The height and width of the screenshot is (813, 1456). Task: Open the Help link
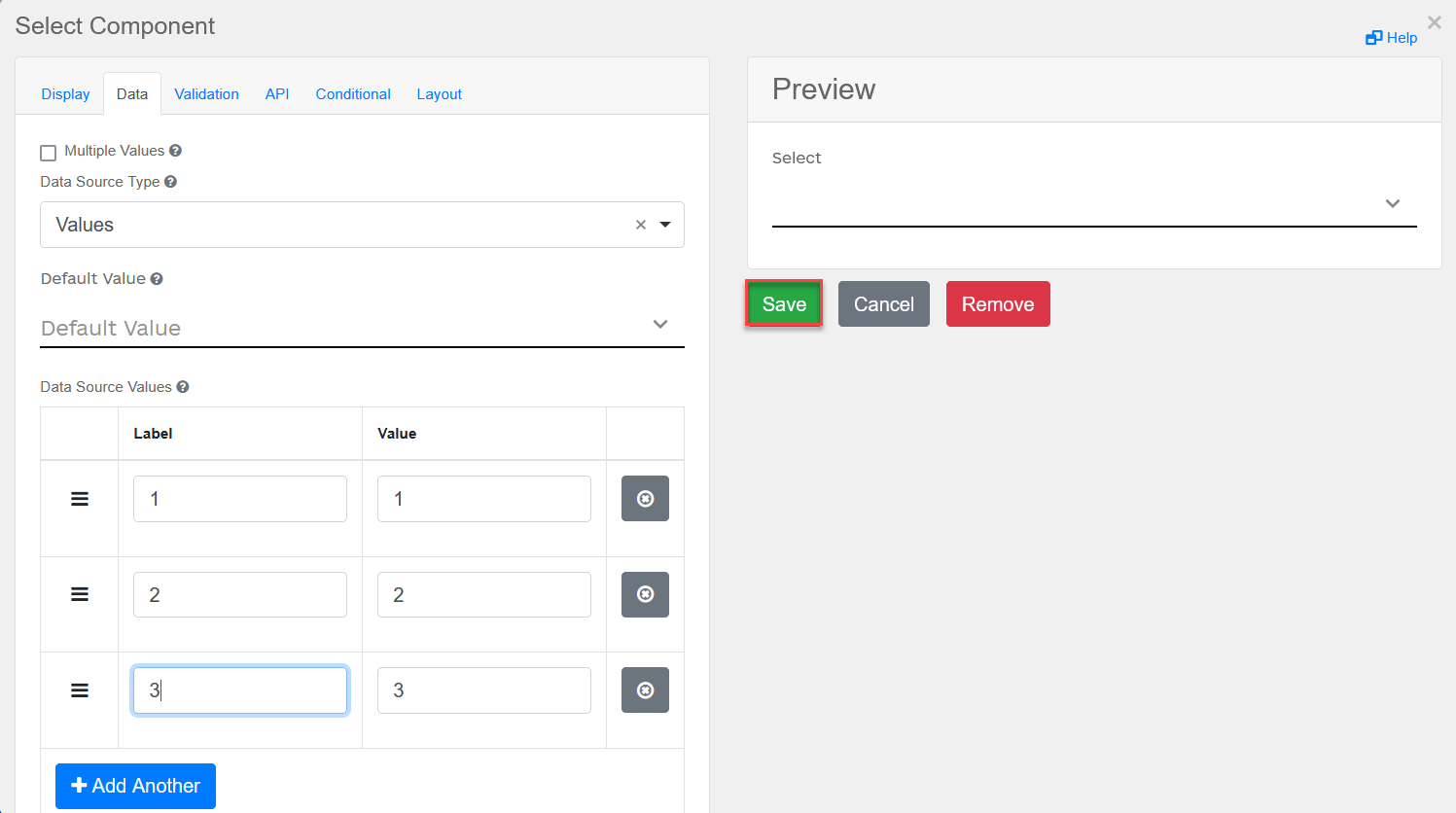(x=1392, y=38)
